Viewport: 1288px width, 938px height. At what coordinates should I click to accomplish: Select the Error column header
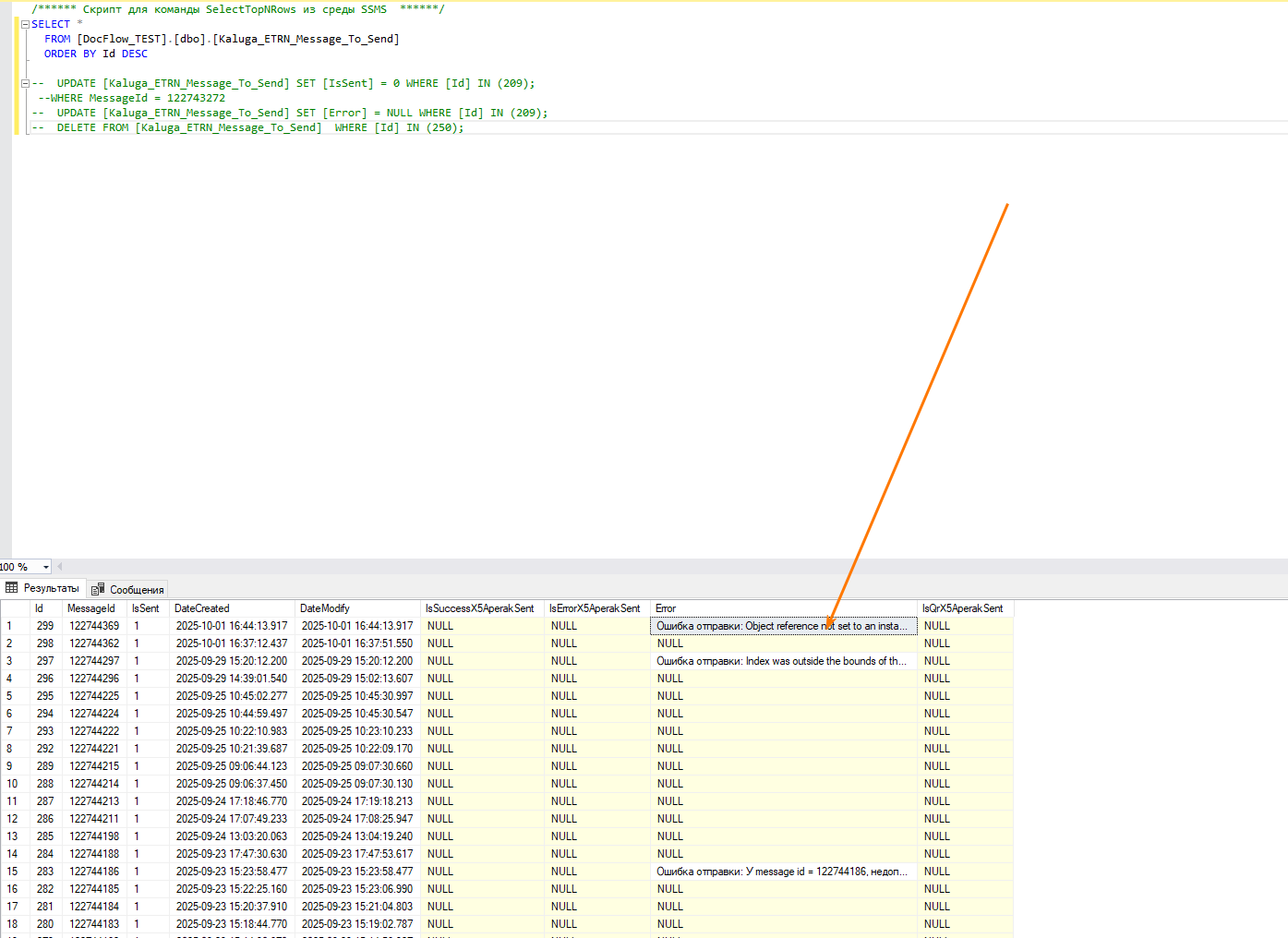784,608
